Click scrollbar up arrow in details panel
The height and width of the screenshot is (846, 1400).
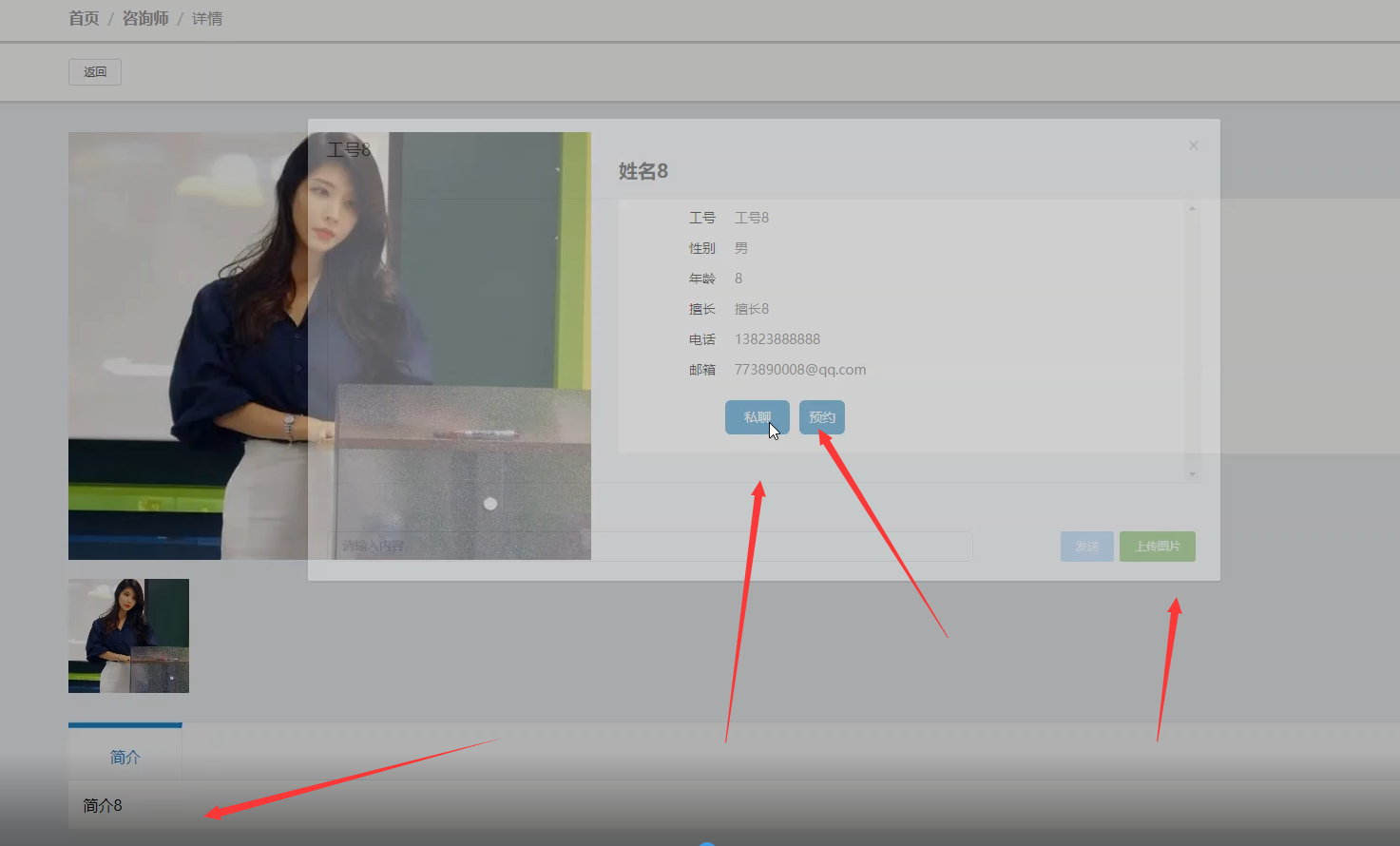tap(1192, 208)
